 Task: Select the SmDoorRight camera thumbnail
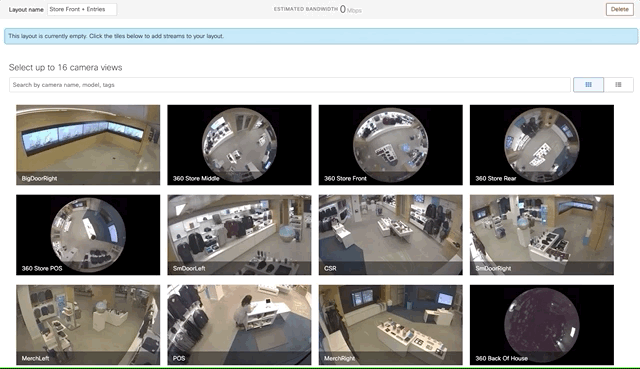point(542,235)
